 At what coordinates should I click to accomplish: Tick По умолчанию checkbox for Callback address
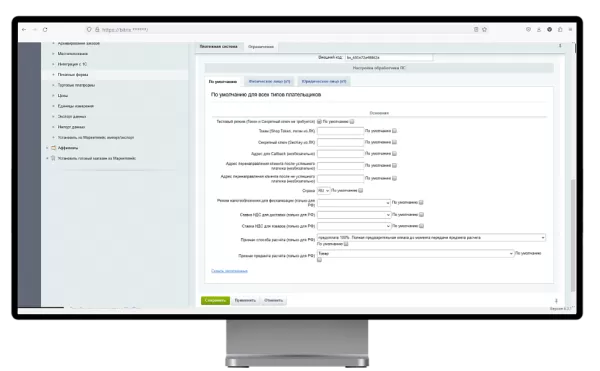[x=394, y=154]
